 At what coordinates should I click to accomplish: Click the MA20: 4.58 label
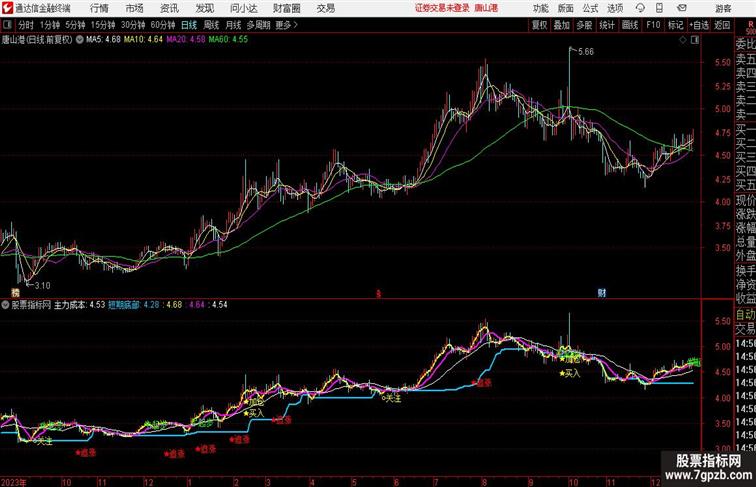(x=186, y=40)
